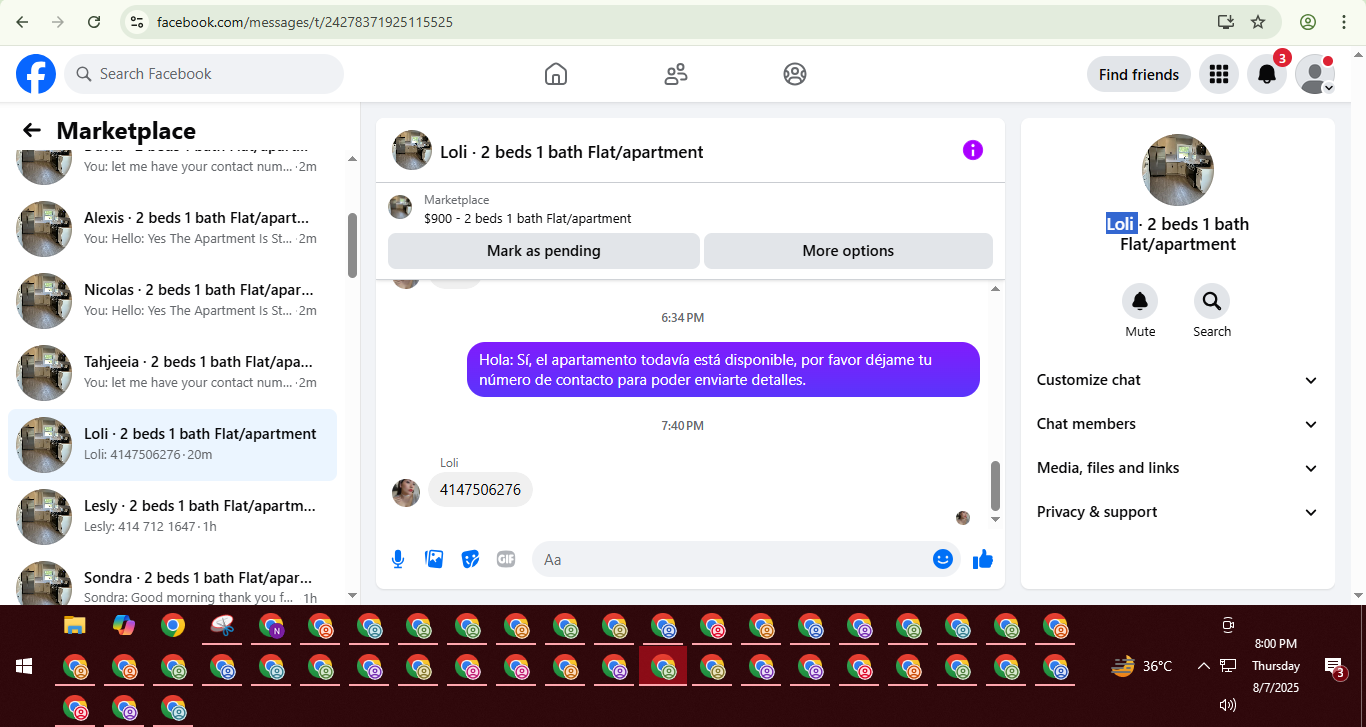Send a voice clip with microphone icon
Viewport: 1366px width, 727px height.
(398, 559)
